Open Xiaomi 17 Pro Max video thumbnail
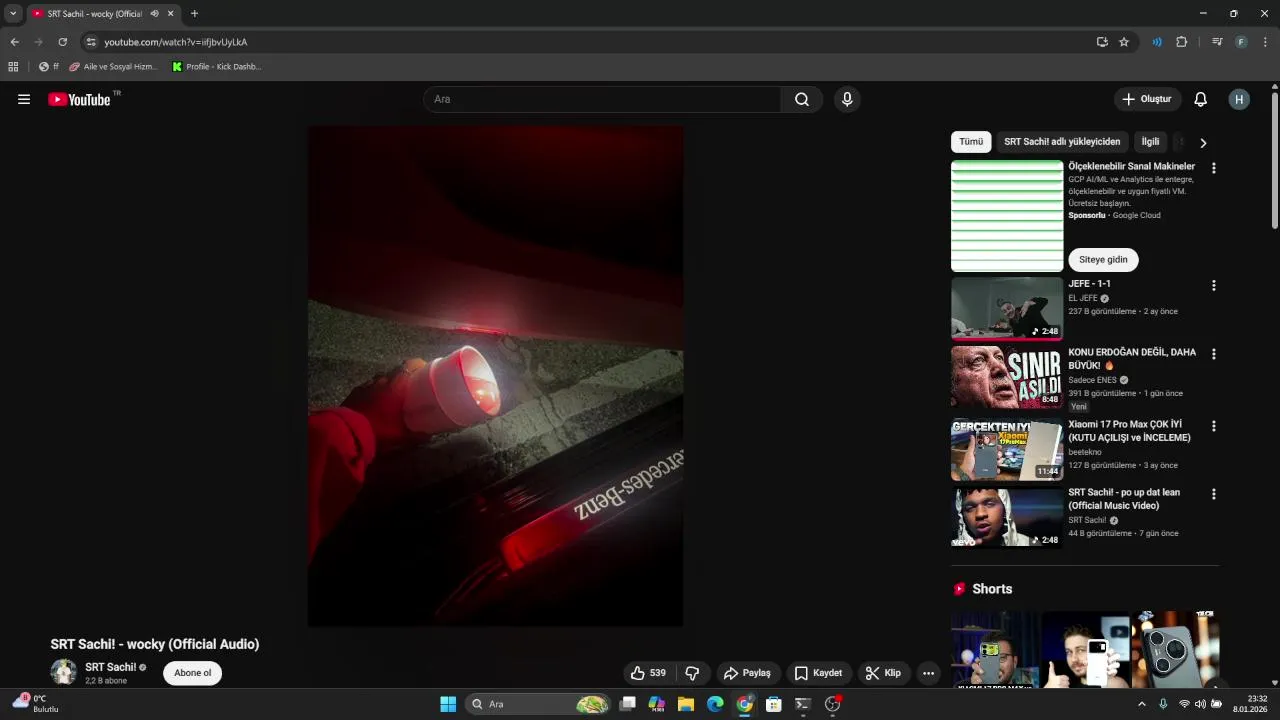 point(1007,450)
